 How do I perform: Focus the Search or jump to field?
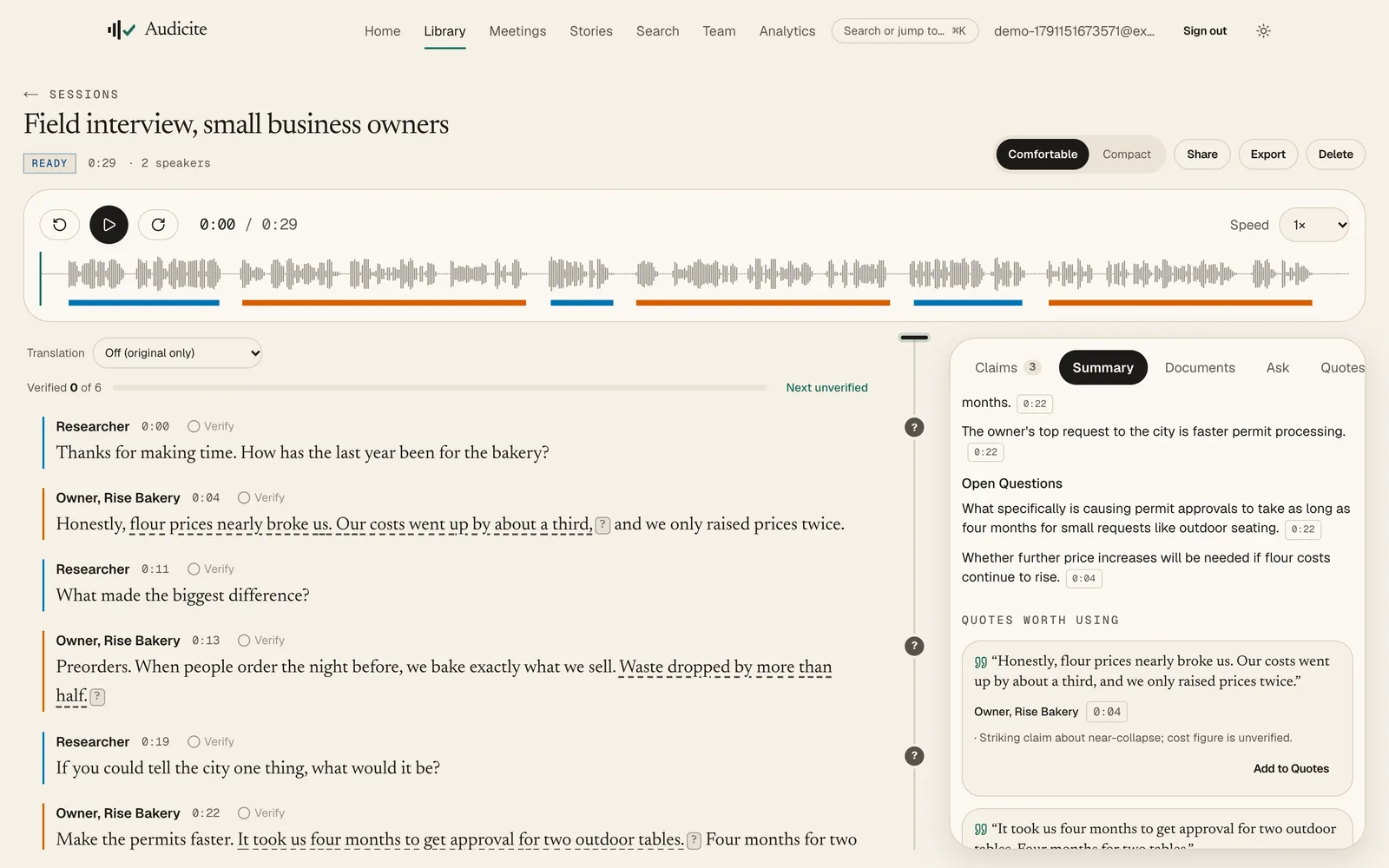[905, 31]
